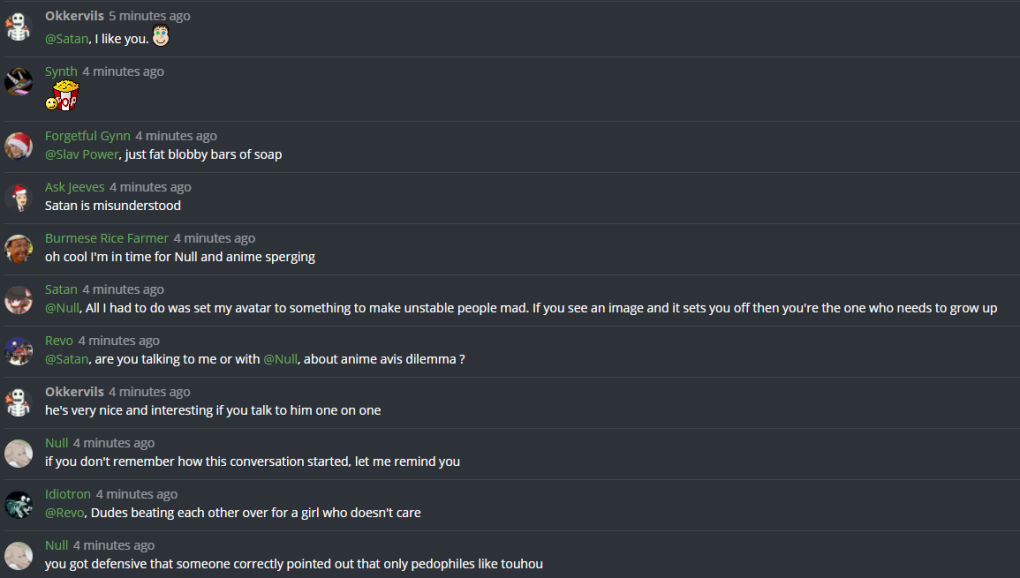This screenshot has width=1020, height=578.
Task: Click the @Null mention in Satan's message
Action: (62, 308)
